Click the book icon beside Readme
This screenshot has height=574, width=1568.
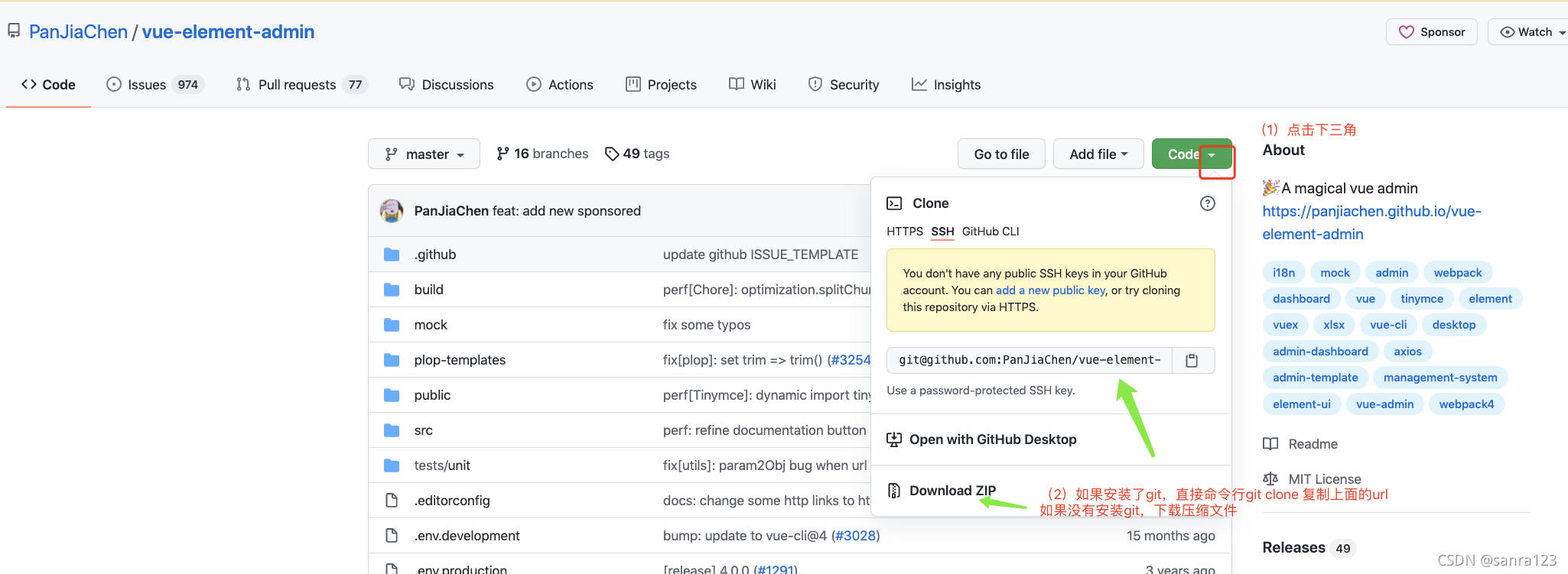[x=1270, y=444]
